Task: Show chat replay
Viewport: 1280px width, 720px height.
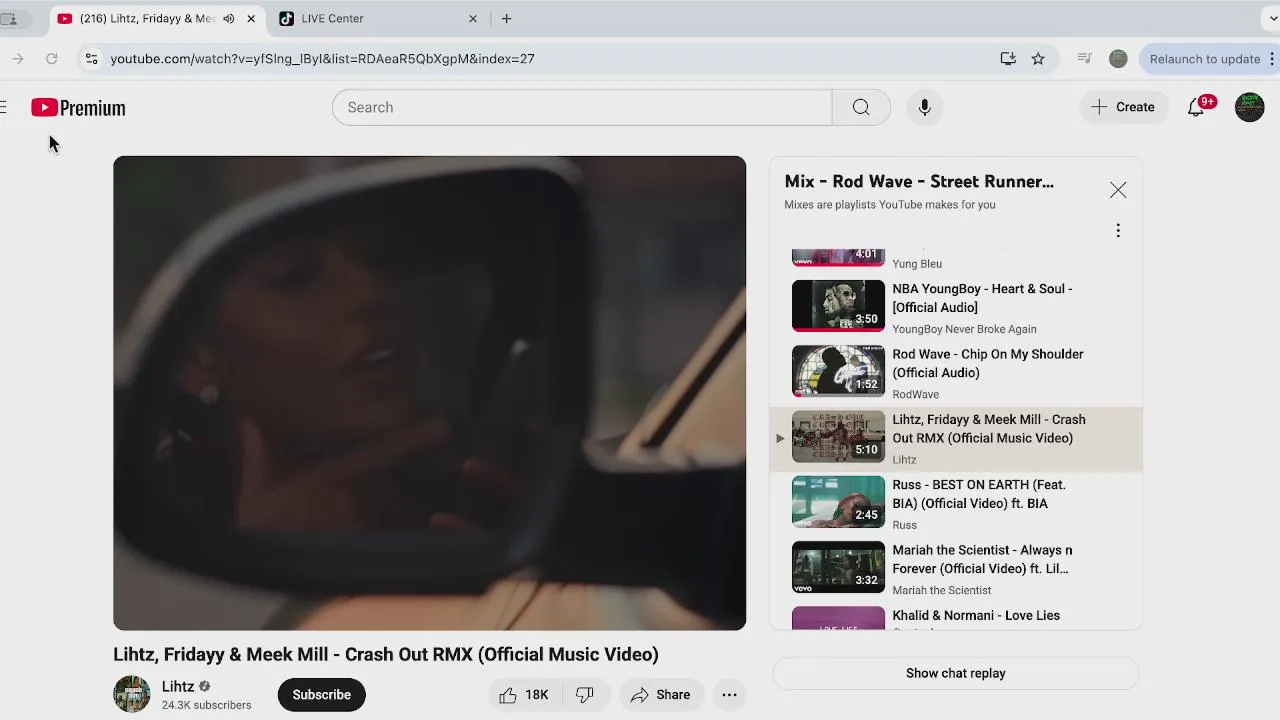Action: point(956,673)
